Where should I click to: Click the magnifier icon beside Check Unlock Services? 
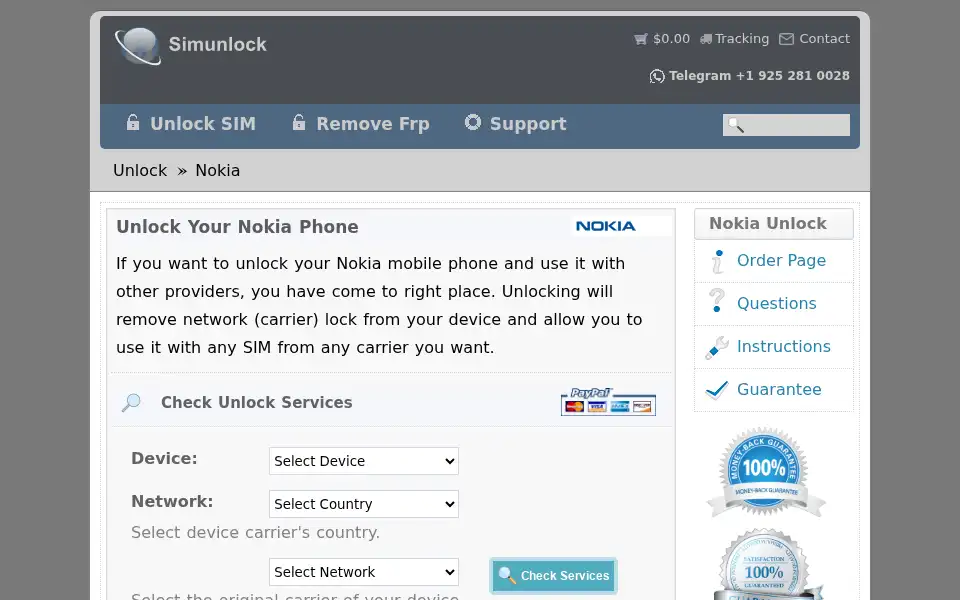tap(131, 402)
